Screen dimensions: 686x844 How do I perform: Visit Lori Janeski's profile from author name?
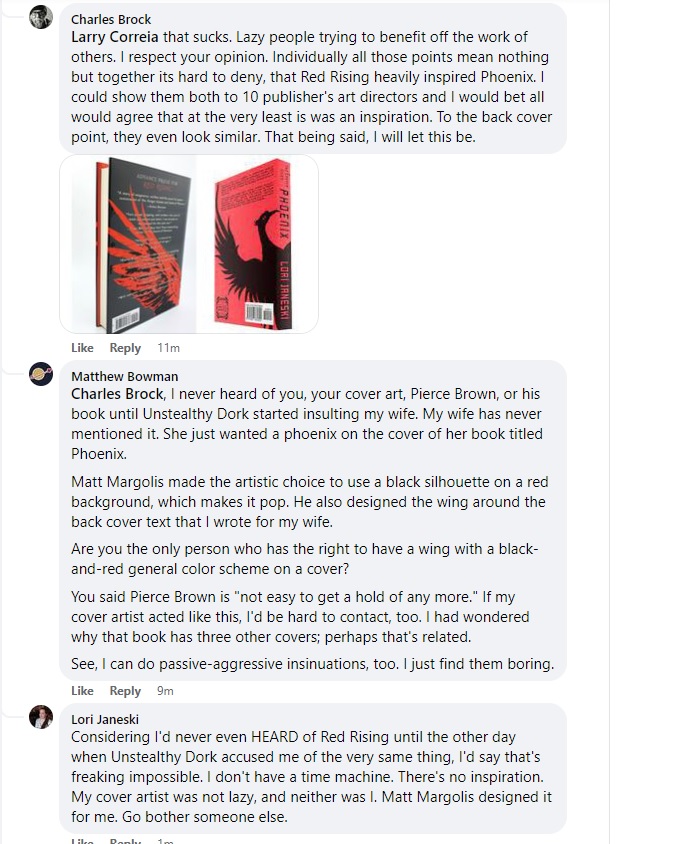click(105, 719)
